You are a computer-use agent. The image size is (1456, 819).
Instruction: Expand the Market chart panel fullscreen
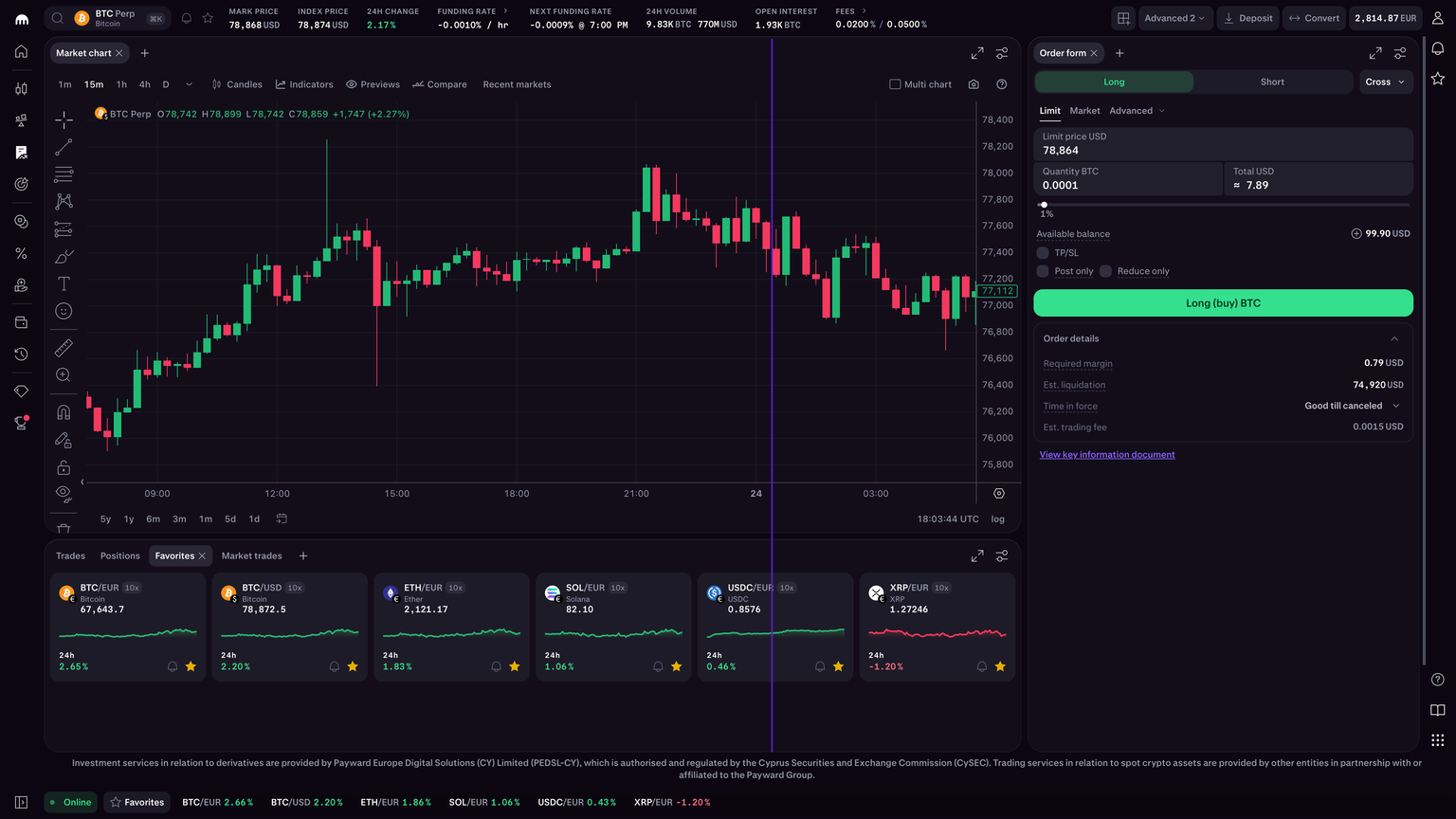coord(977,53)
